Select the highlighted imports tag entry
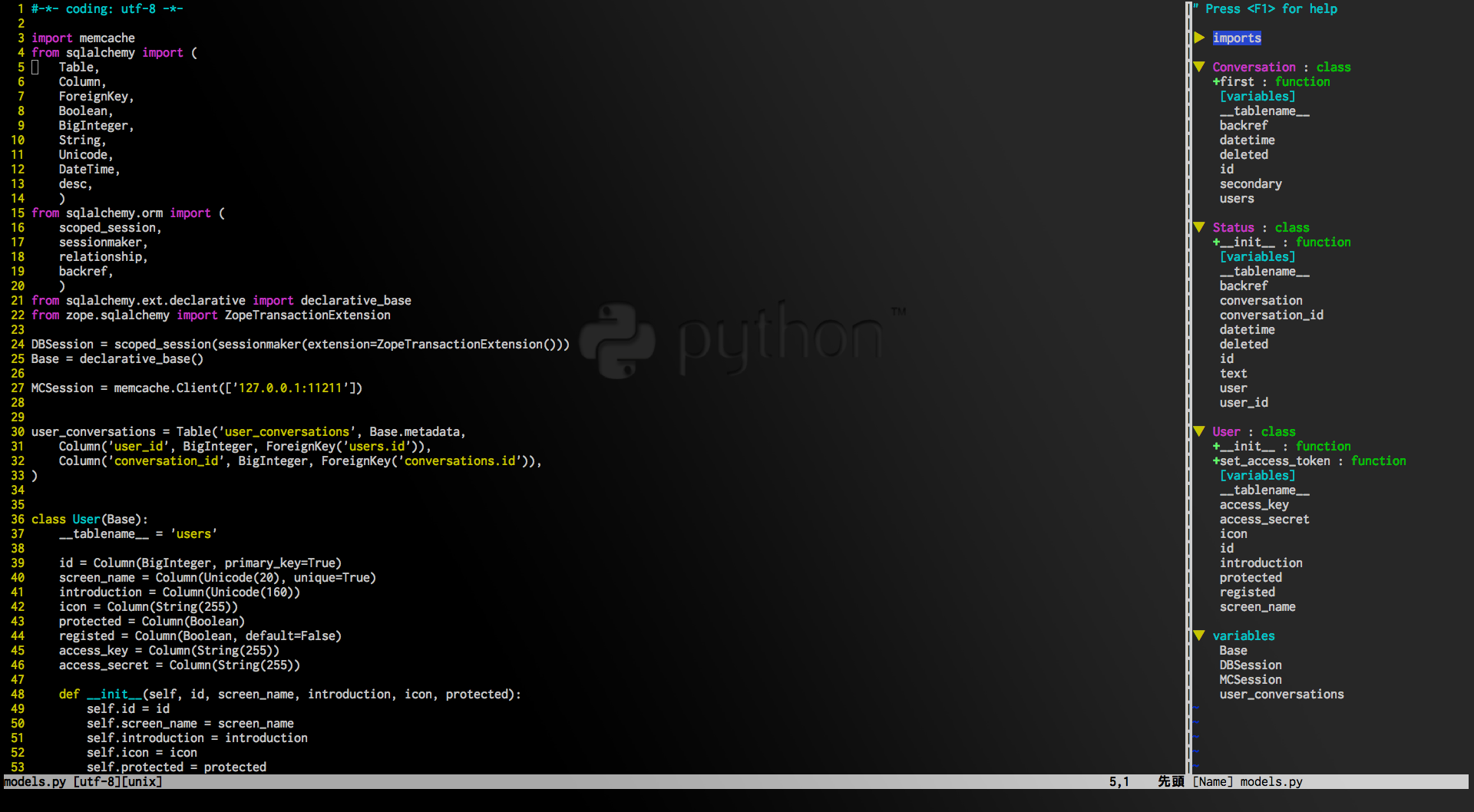Screen dimensions: 1474x812 (x=1237, y=38)
